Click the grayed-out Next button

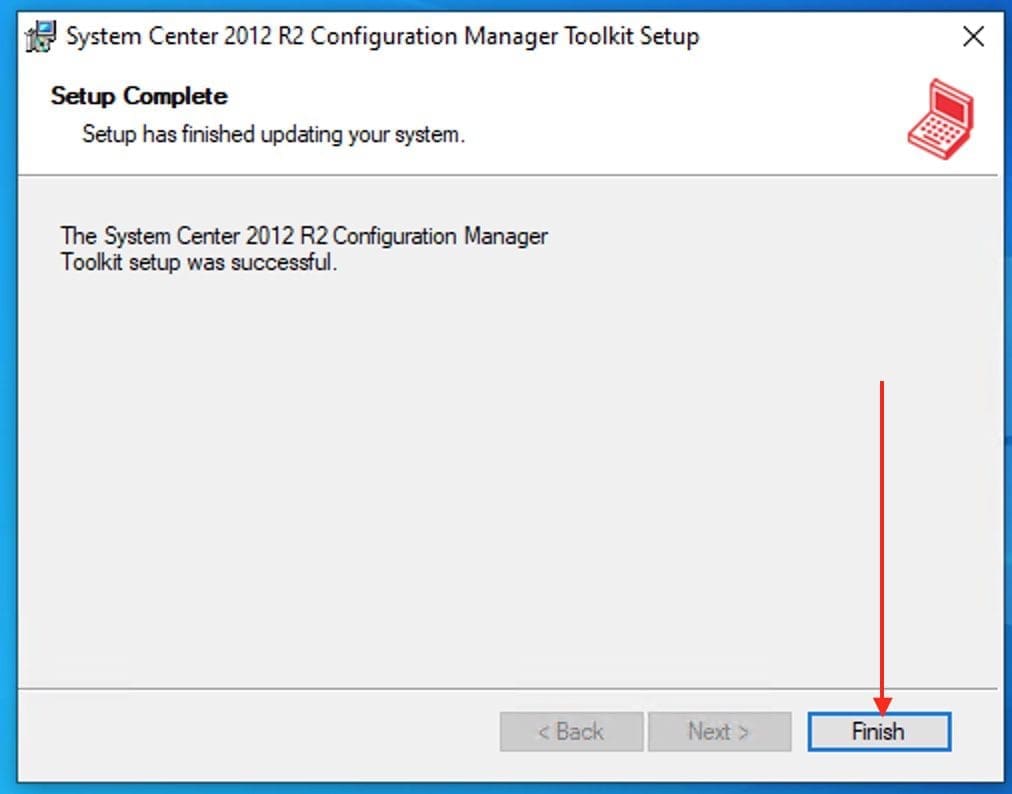[719, 732]
